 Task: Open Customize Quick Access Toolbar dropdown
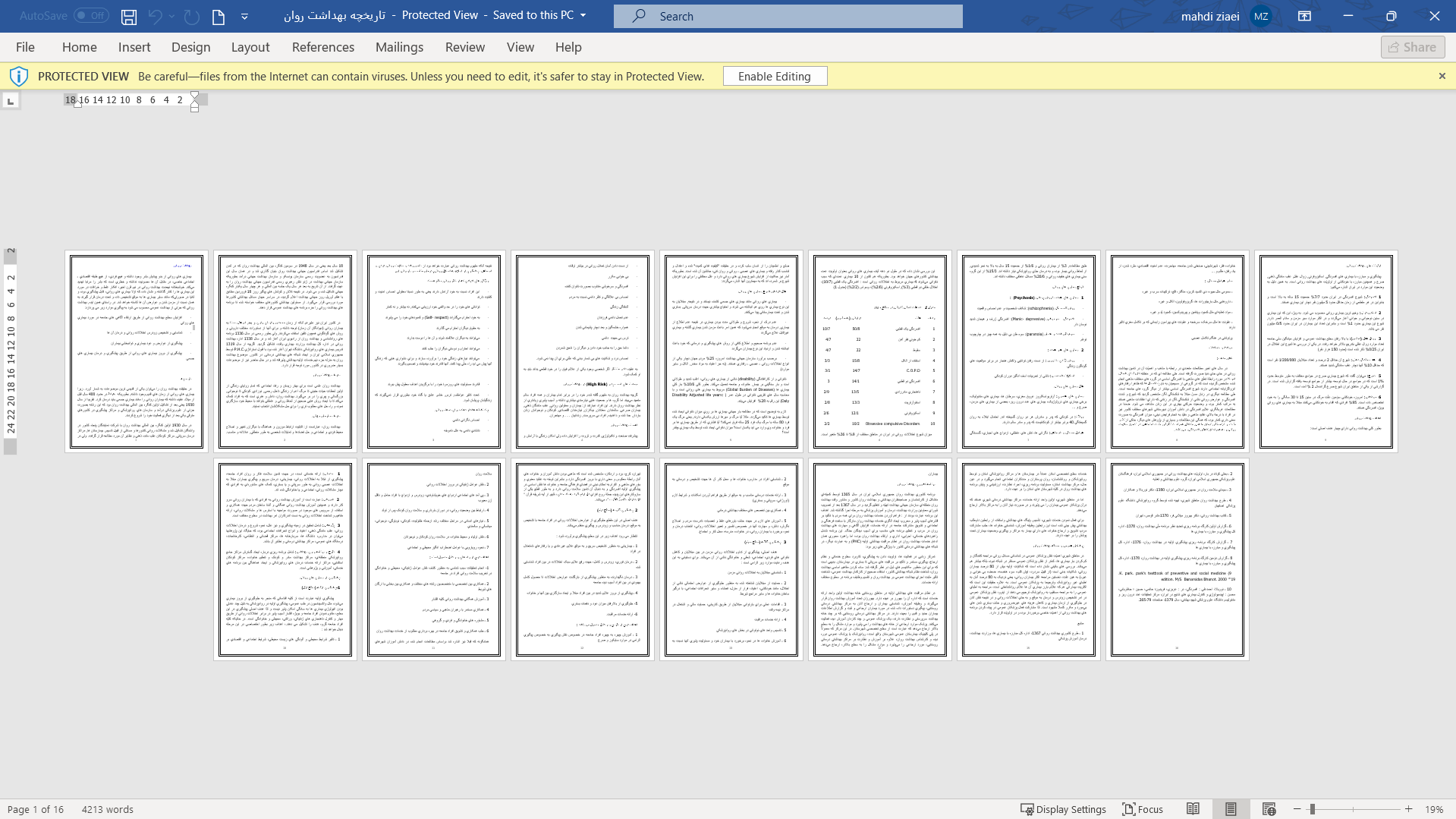(244, 16)
